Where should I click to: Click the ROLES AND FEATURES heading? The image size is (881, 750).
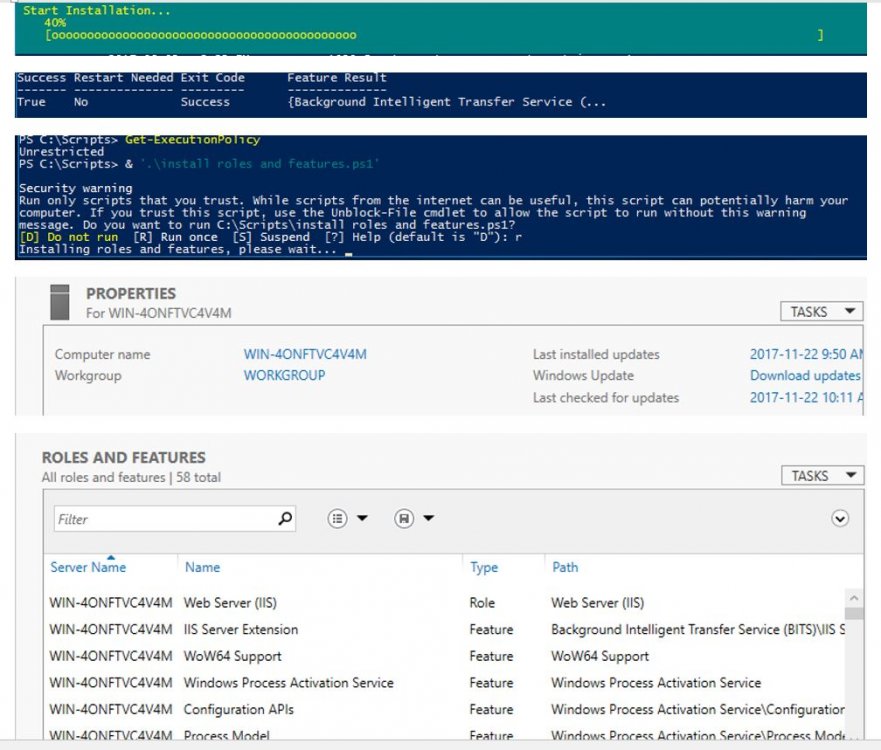(124, 457)
